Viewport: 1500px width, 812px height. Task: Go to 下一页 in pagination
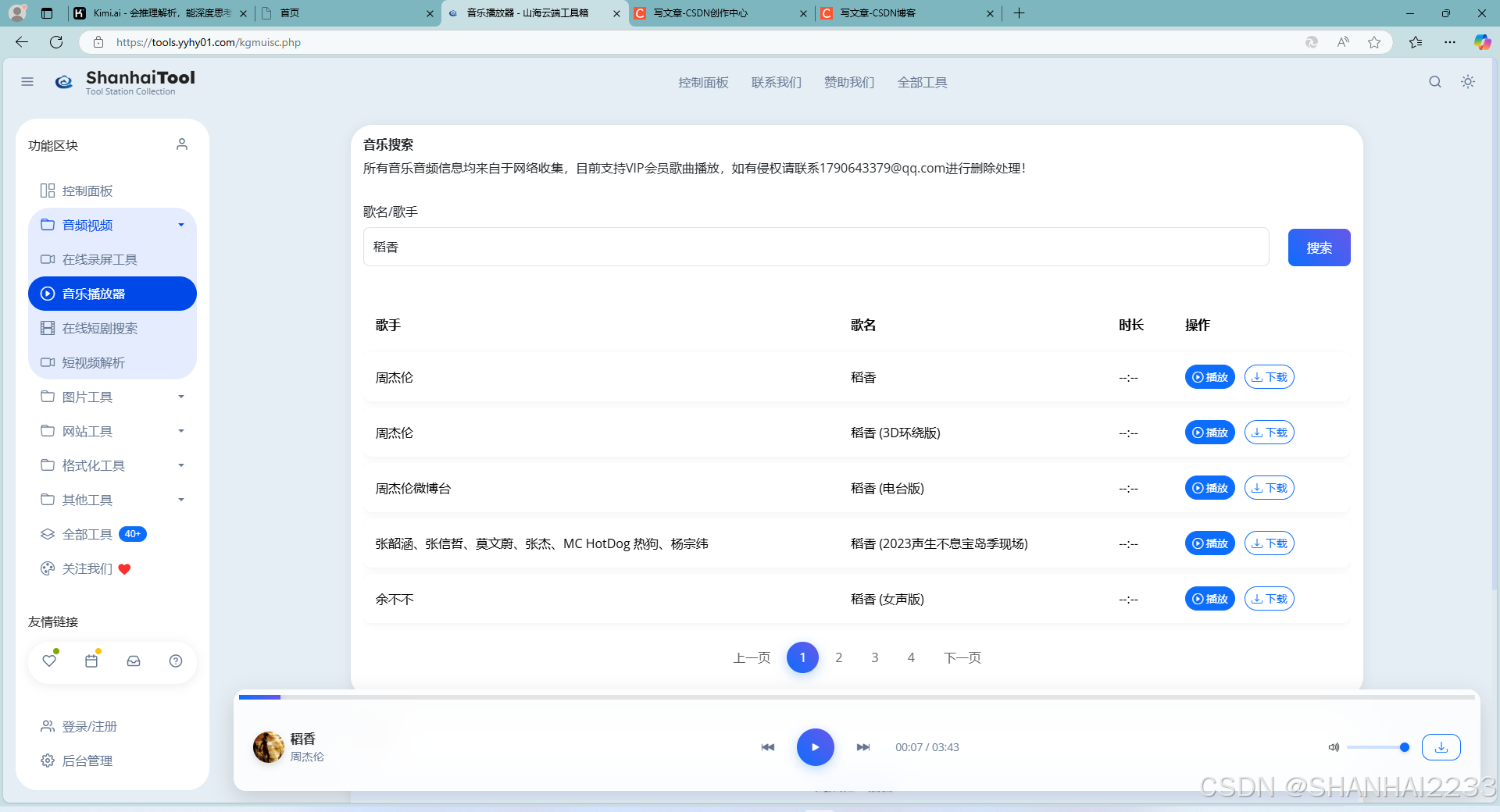click(x=962, y=657)
